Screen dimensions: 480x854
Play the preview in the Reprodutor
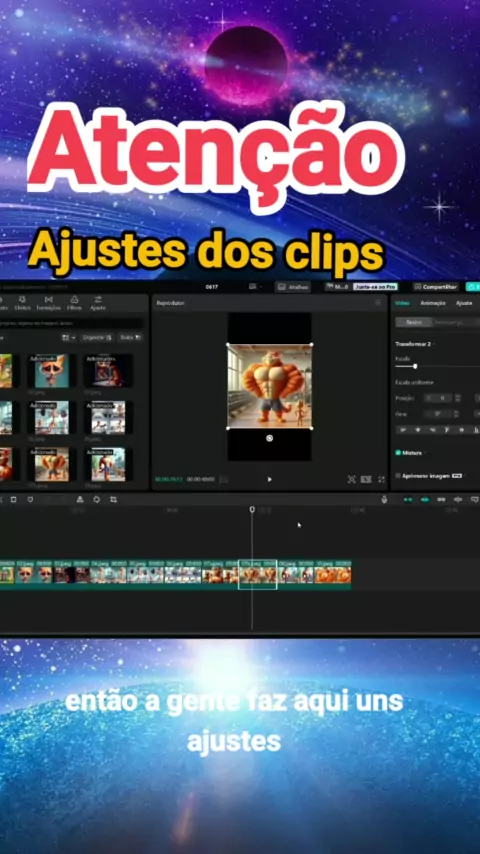click(x=269, y=479)
